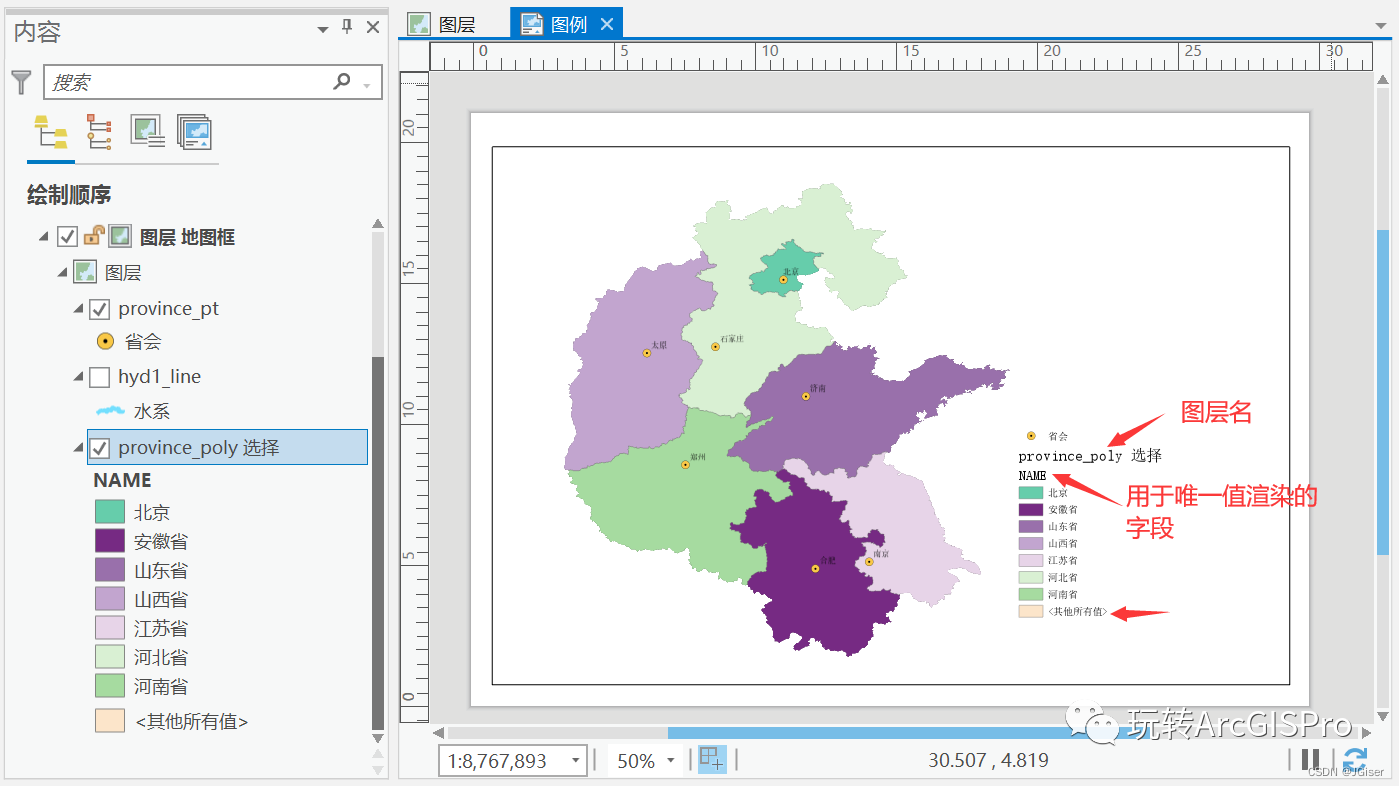Open the Contents pane options arrow
The width and height of the screenshot is (1399, 786).
(322, 30)
